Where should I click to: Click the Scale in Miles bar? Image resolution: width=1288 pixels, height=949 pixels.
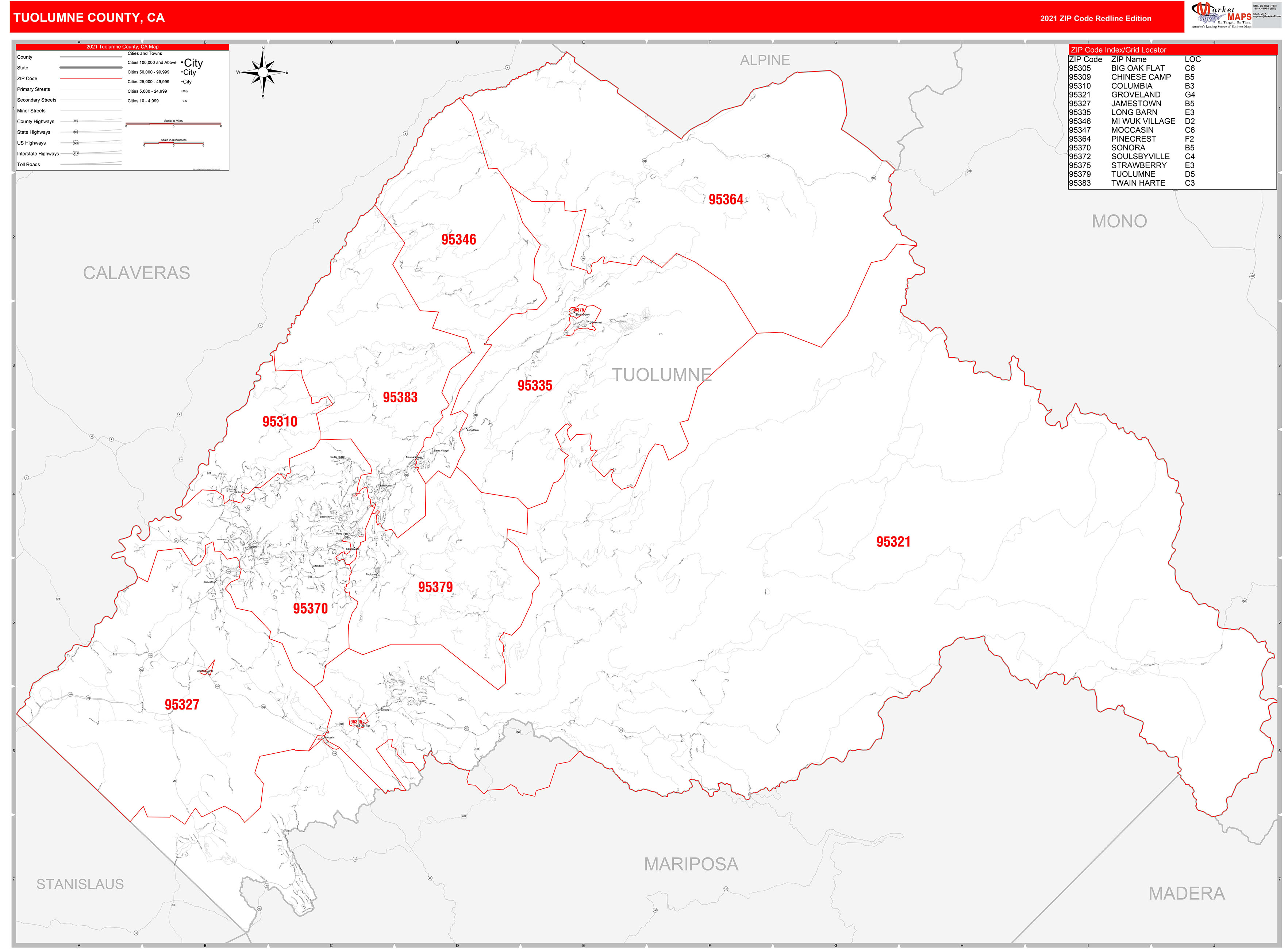pos(173,123)
